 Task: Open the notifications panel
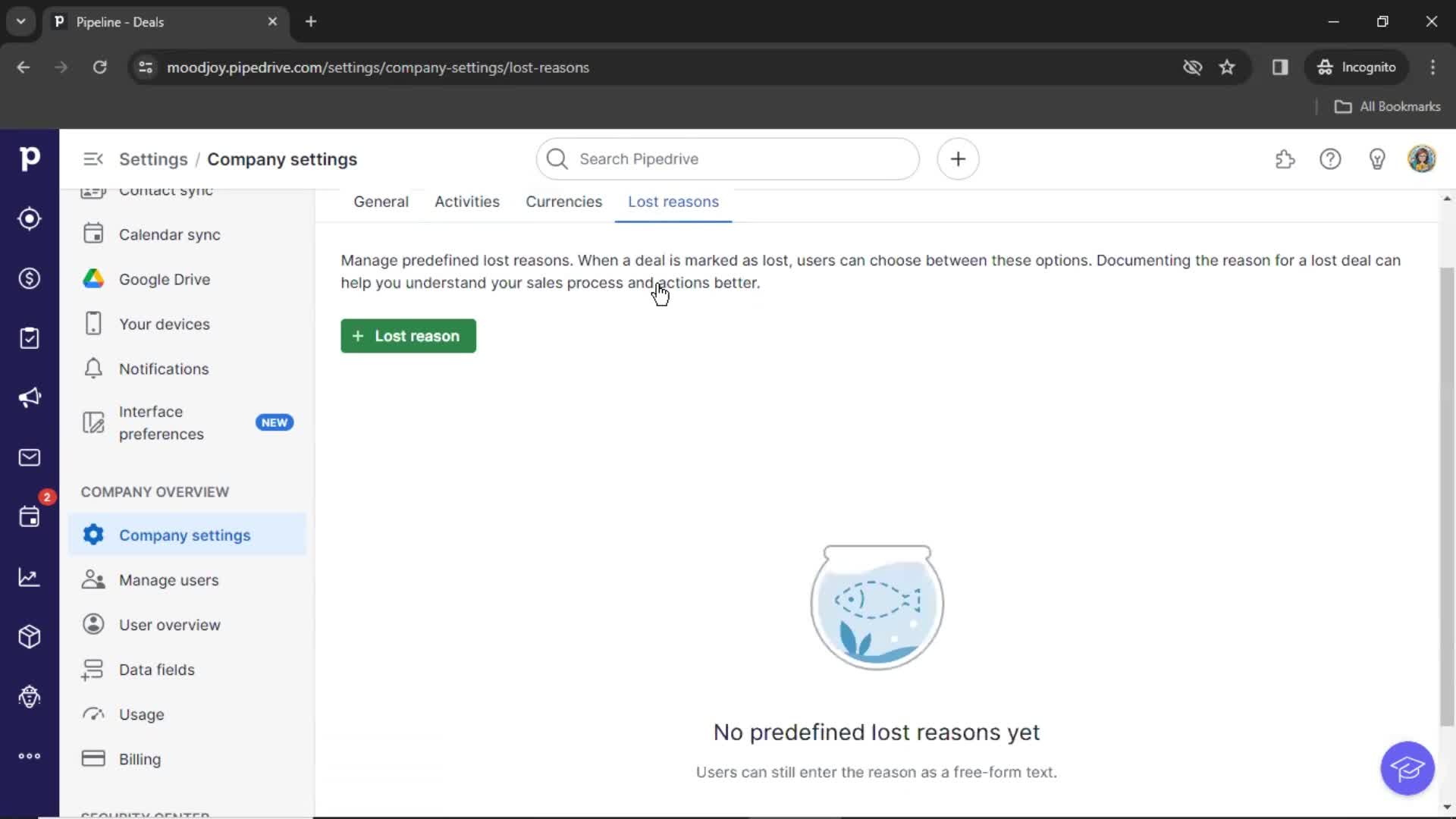point(163,368)
